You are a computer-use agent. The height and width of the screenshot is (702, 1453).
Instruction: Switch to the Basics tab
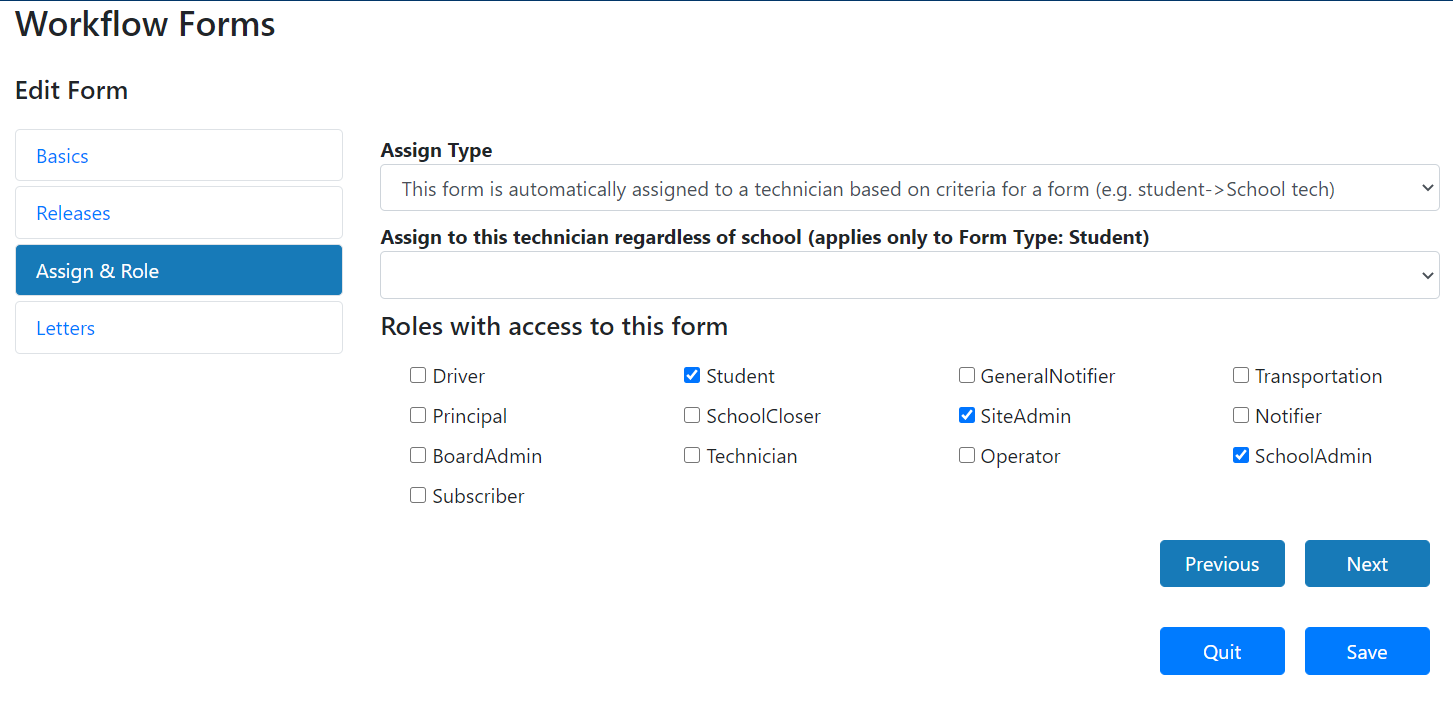pos(178,155)
